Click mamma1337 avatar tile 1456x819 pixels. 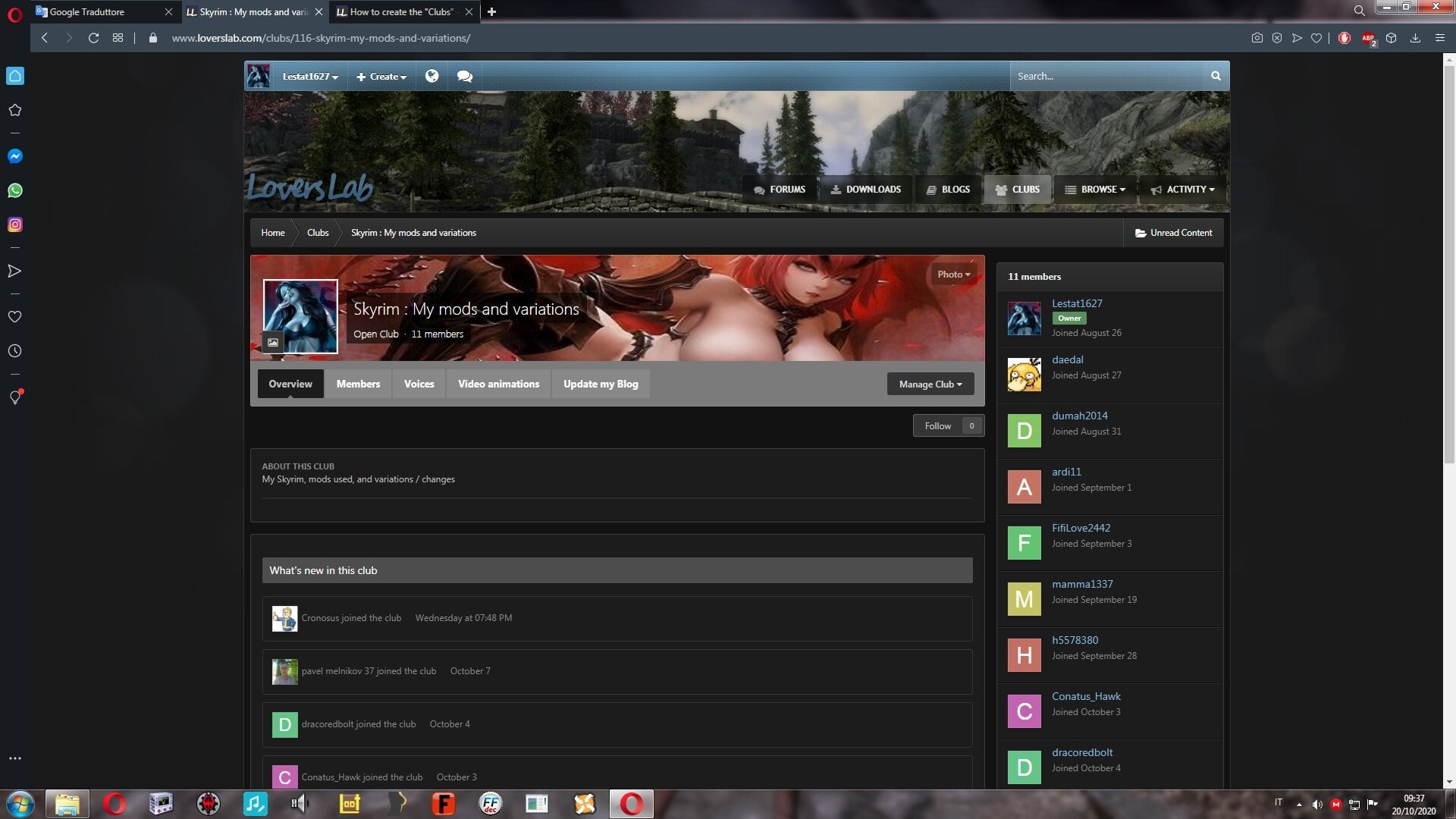1024,599
